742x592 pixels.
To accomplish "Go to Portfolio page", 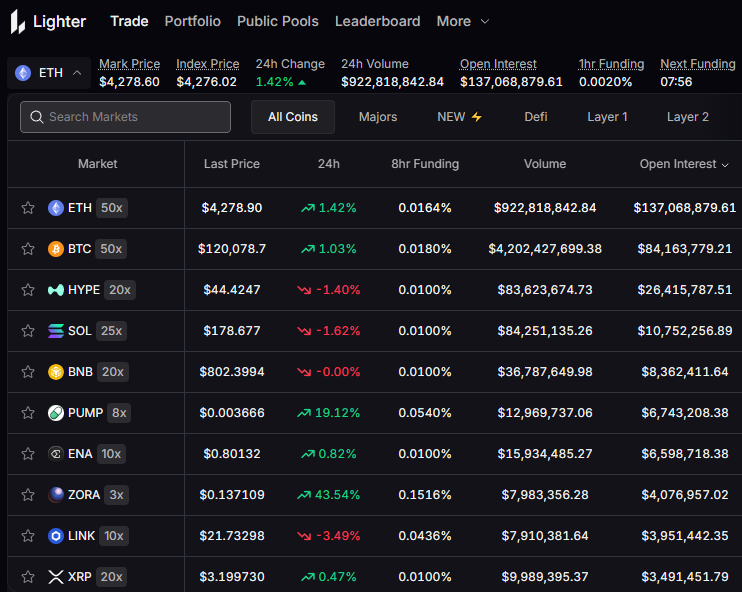I will [193, 21].
